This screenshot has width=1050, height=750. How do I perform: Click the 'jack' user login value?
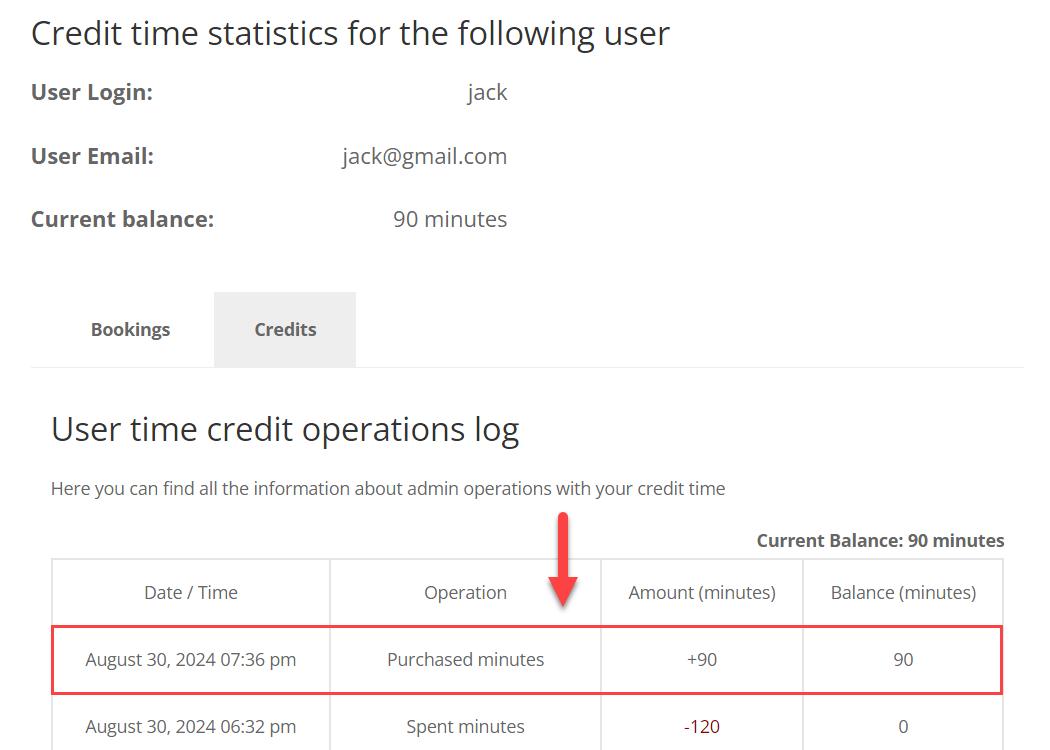point(487,92)
